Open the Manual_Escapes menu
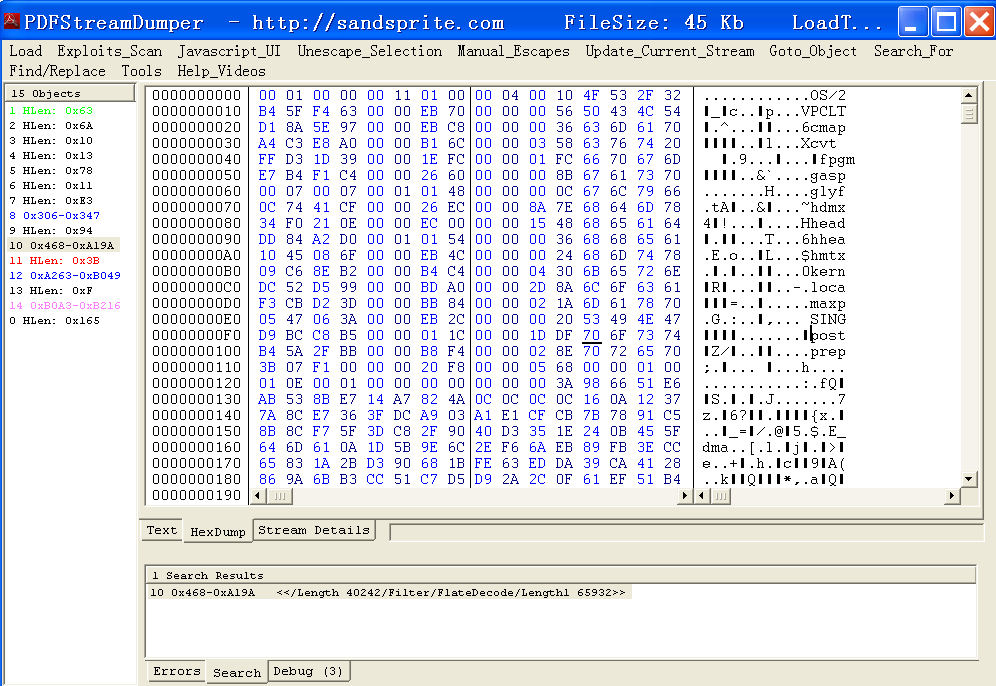This screenshot has height=686, width=996. (x=513, y=51)
